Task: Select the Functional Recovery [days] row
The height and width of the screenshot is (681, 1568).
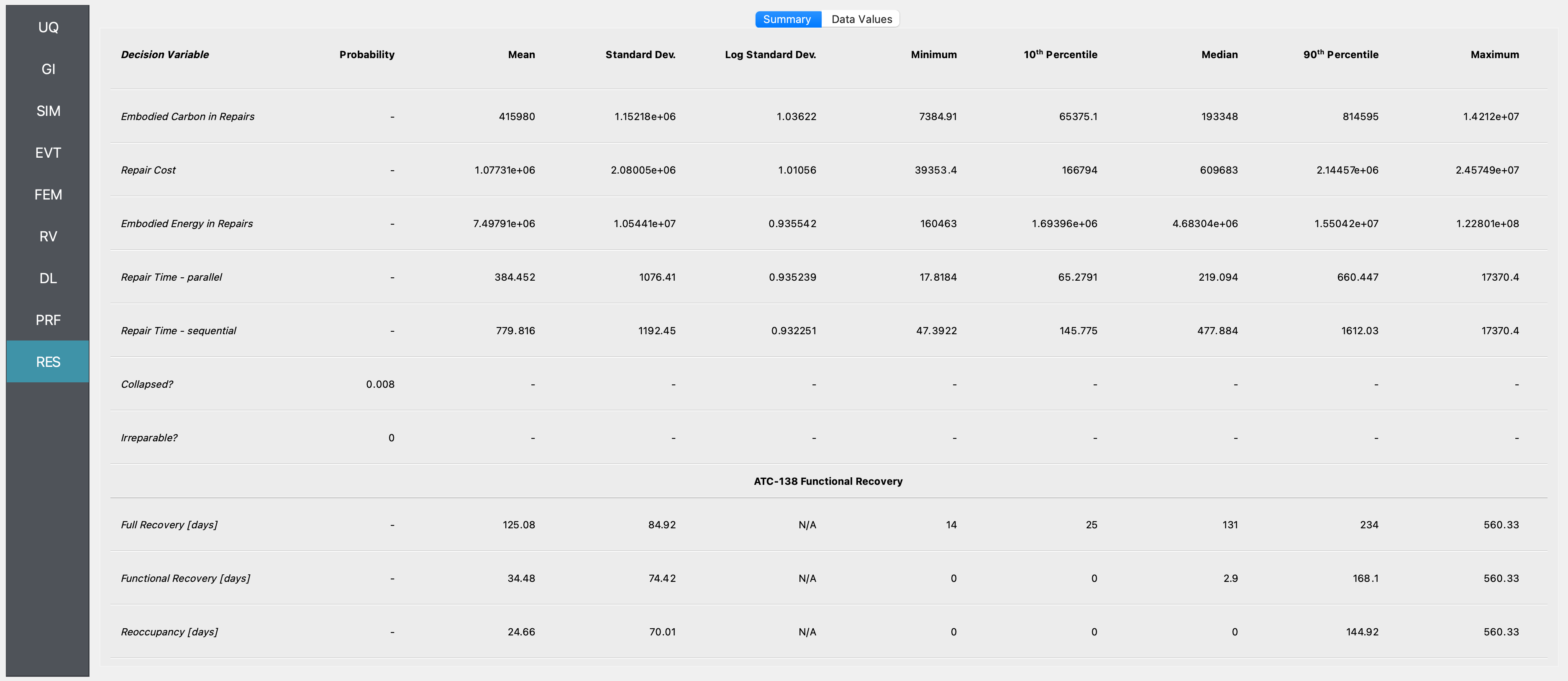Action: tap(828, 578)
